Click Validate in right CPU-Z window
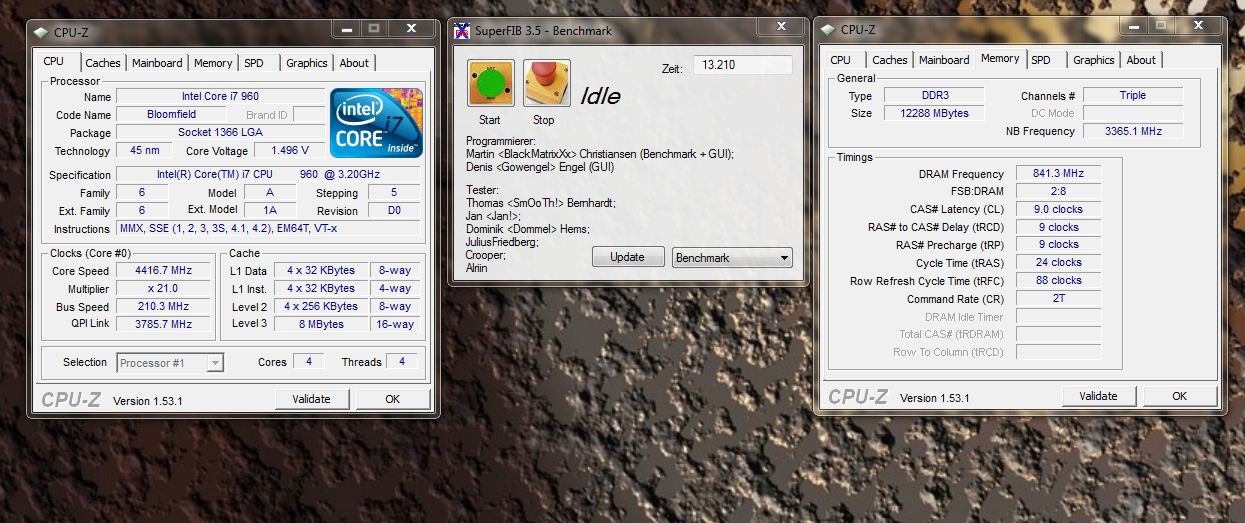 [x=1098, y=396]
